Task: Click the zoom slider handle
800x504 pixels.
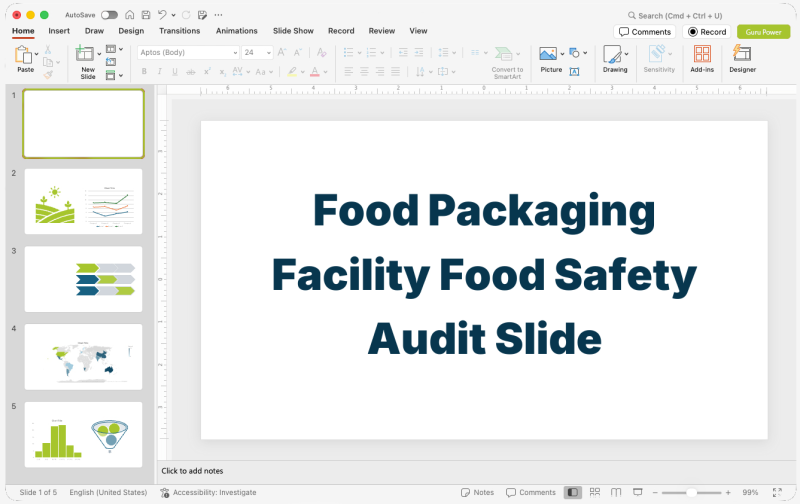Action: point(691,492)
